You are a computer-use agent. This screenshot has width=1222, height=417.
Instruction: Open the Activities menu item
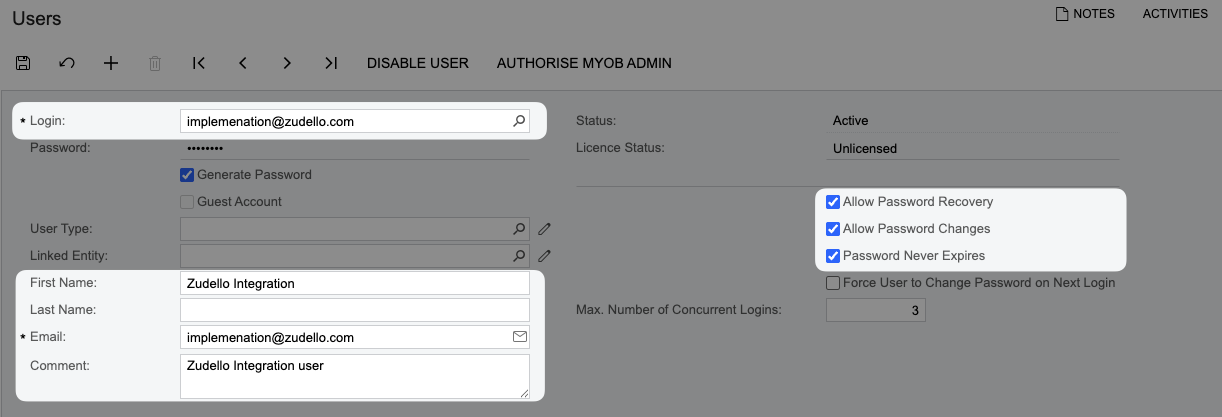click(1175, 14)
